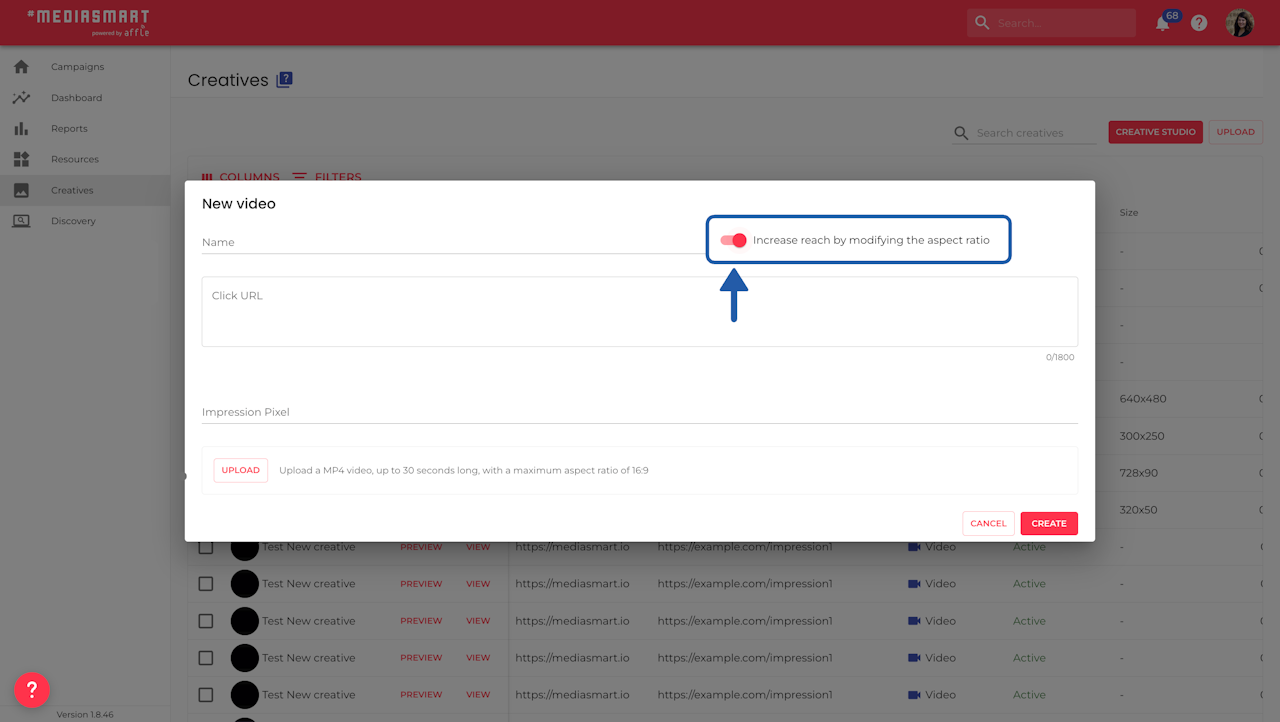1280x722 pixels.
Task: Click the CREATE button in the dialog
Action: [1049, 524]
